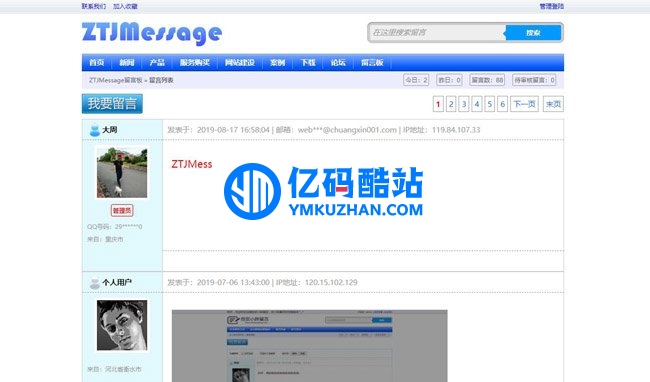Click the 留言数: 88 statistic box
Screen dimensions: 650x382
coord(487,80)
